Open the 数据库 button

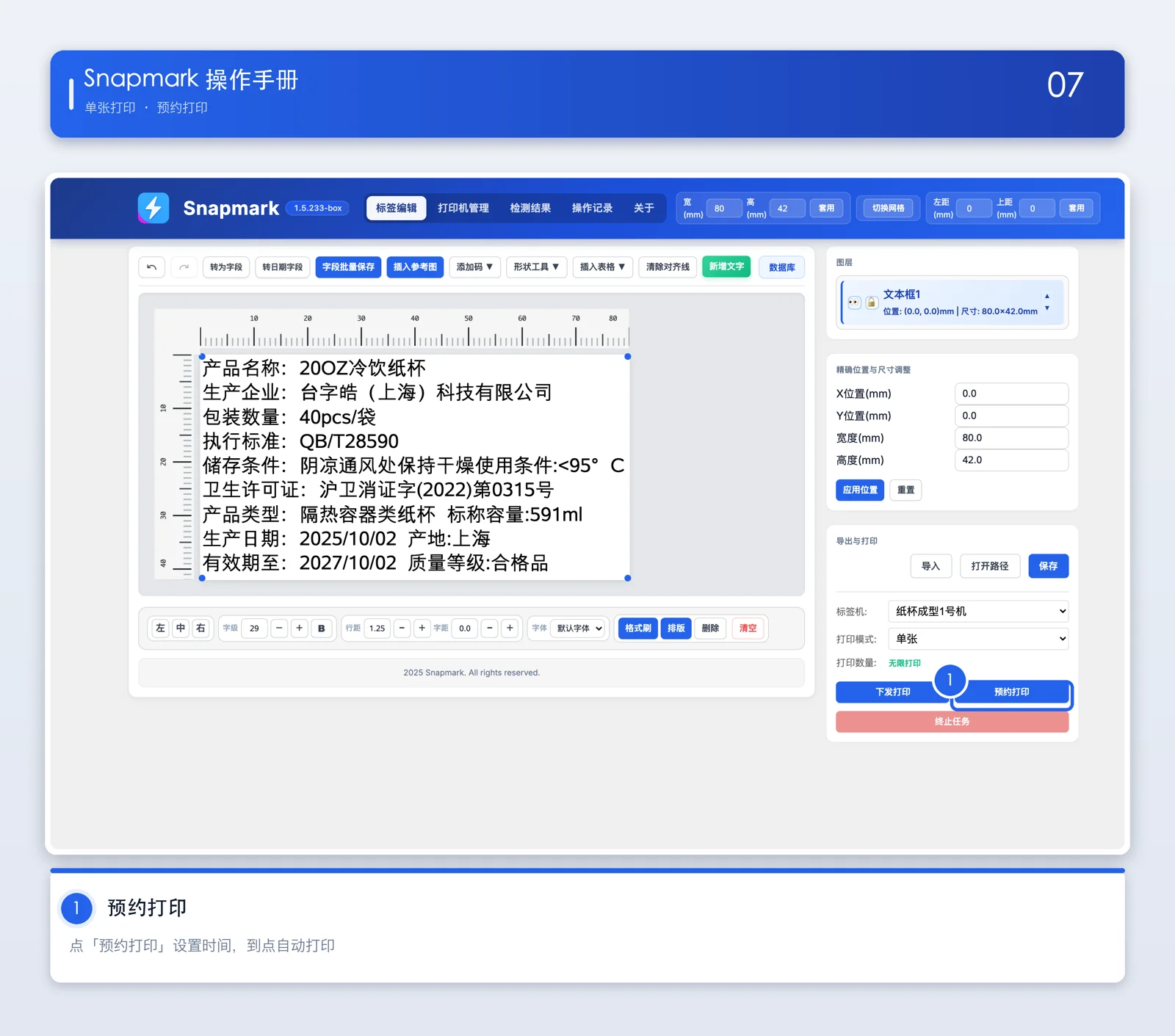click(782, 268)
